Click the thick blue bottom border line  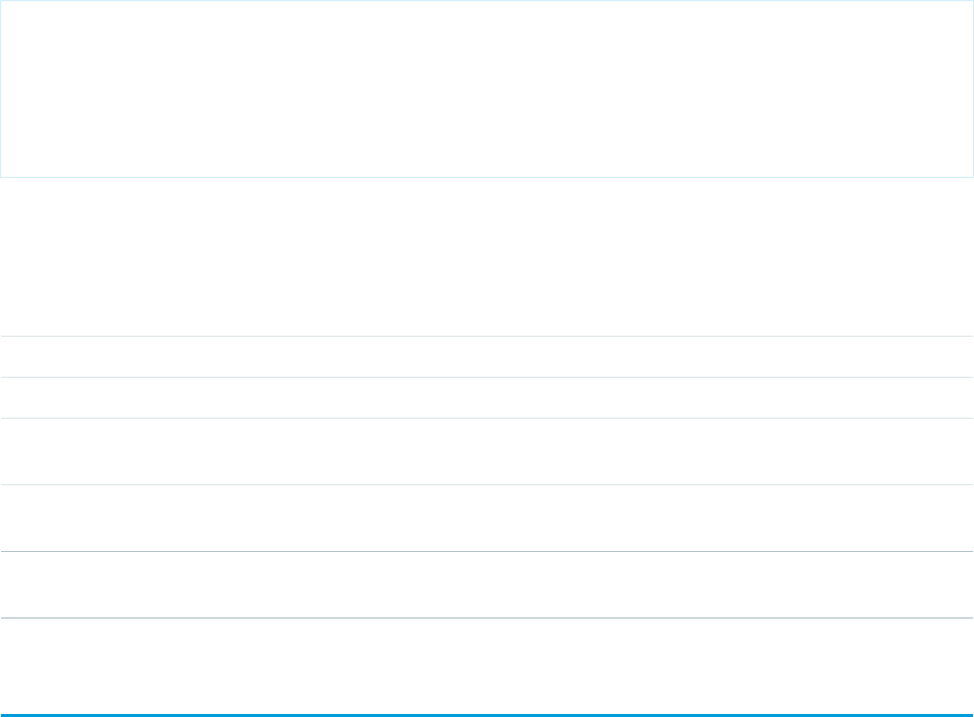pyautogui.click(x=487, y=715)
